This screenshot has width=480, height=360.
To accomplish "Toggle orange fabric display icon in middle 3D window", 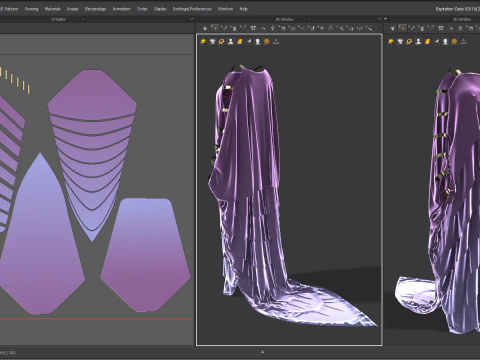I will click(239, 42).
